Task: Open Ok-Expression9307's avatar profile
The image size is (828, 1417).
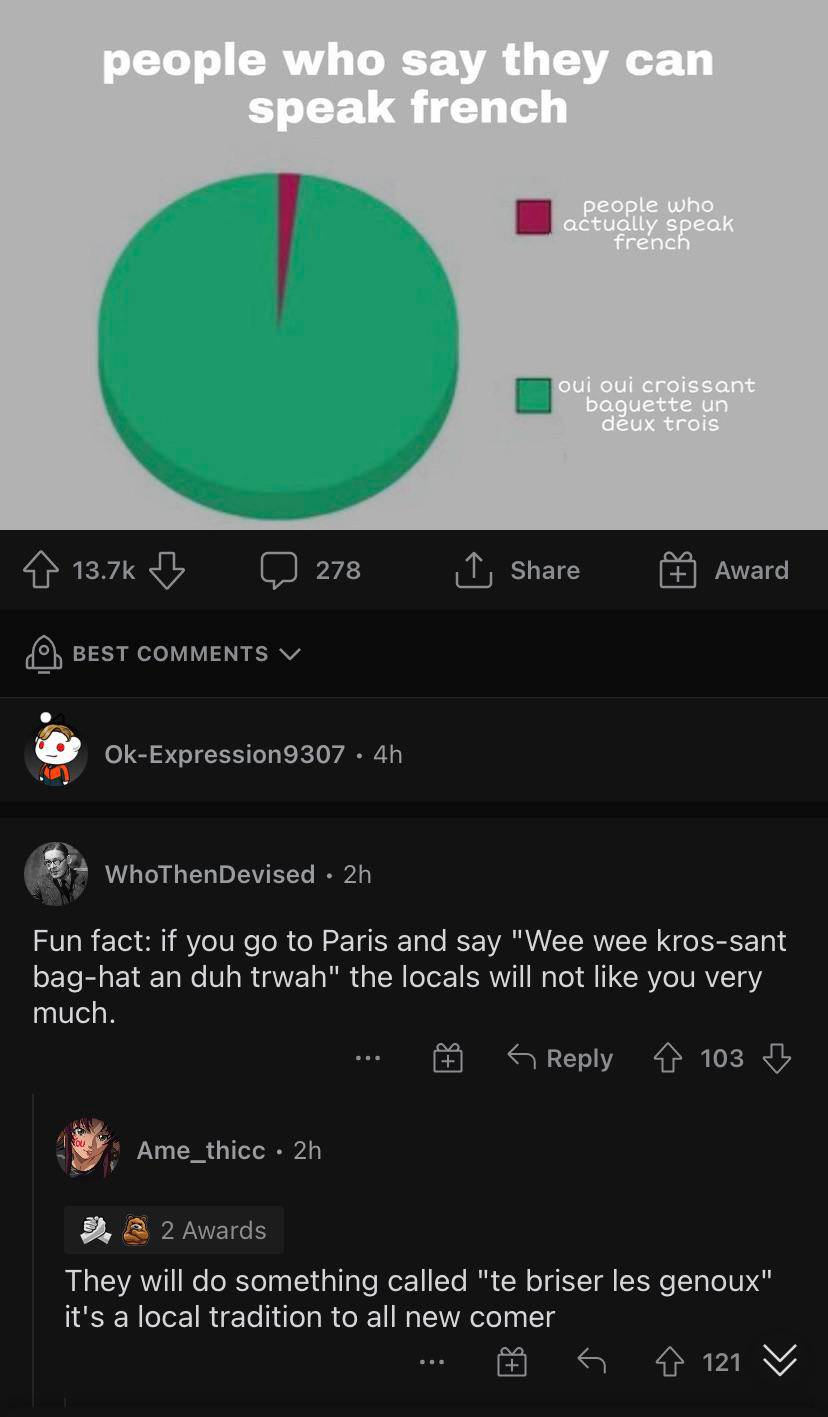Action: 55,752
